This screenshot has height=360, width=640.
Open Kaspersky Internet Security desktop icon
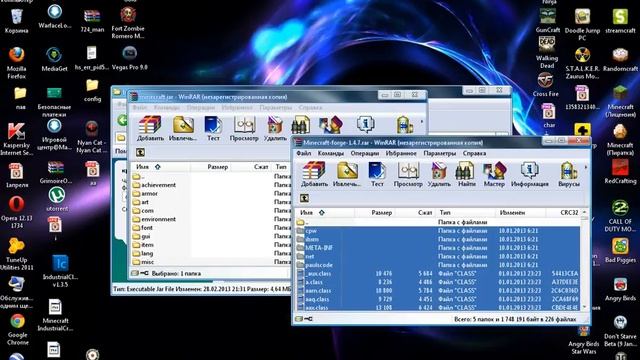(x=16, y=139)
